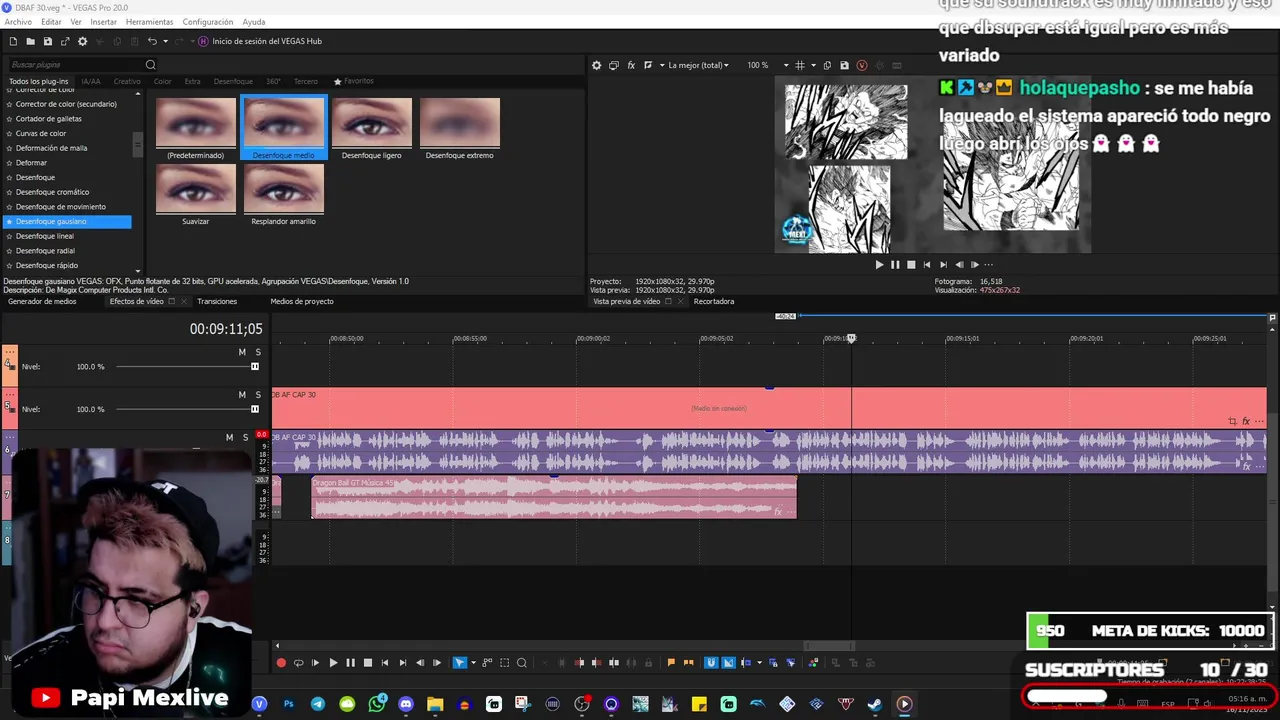This screenshot has height=720, width=1280.
Task: Solo track 4 with its S button
Action: [x=258, y=352]
